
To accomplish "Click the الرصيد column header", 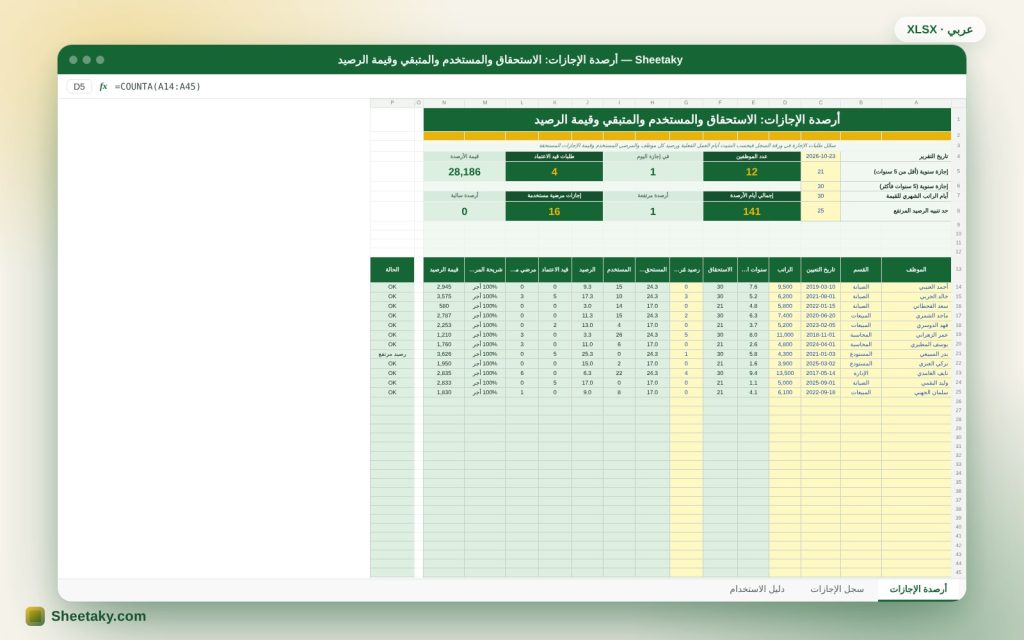I will coord(587,270).
